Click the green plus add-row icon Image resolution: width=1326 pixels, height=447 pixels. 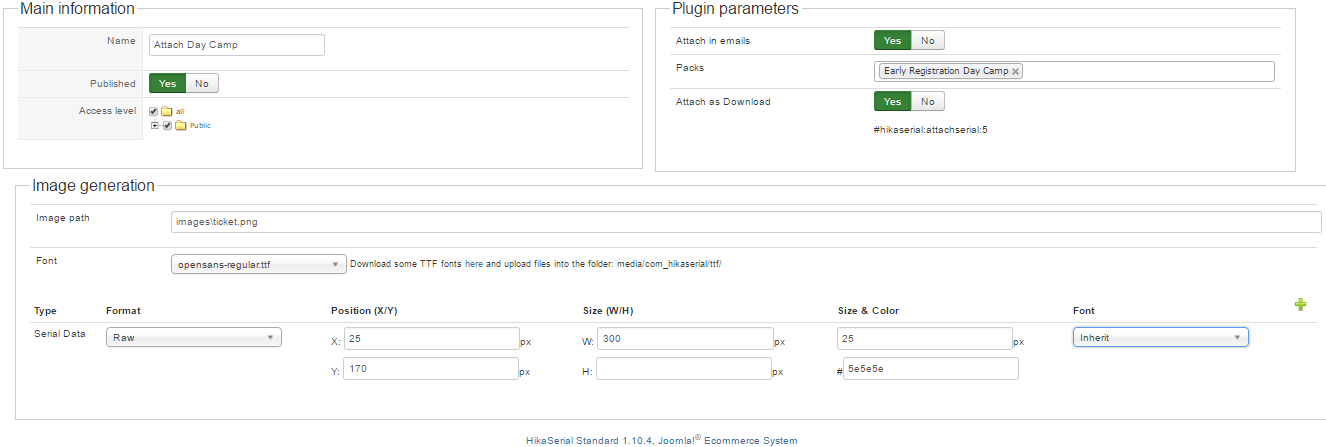[x=1300, y=305]
